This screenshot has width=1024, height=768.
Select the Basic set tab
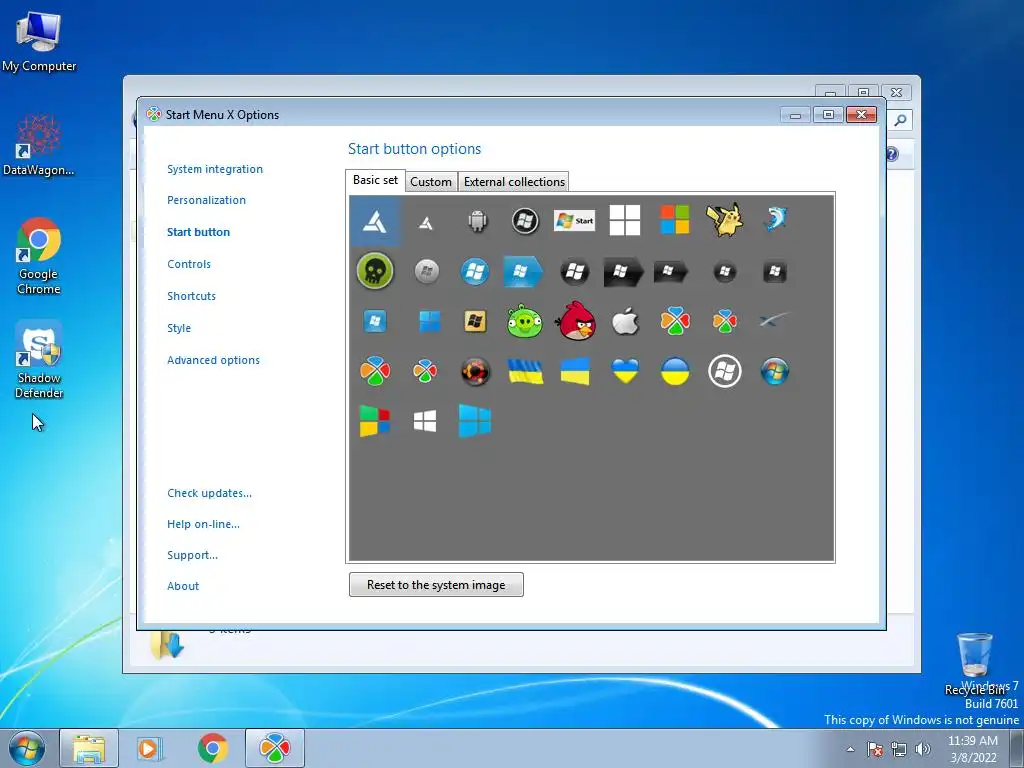[x=375, y=180]
